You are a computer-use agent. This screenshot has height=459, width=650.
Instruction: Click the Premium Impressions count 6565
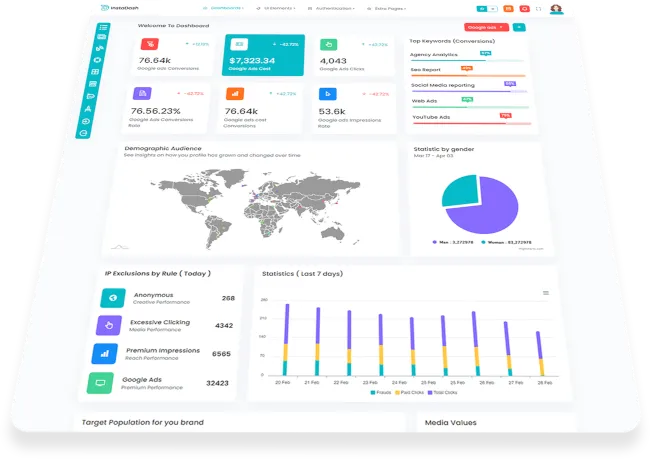(x=221, y=354)
